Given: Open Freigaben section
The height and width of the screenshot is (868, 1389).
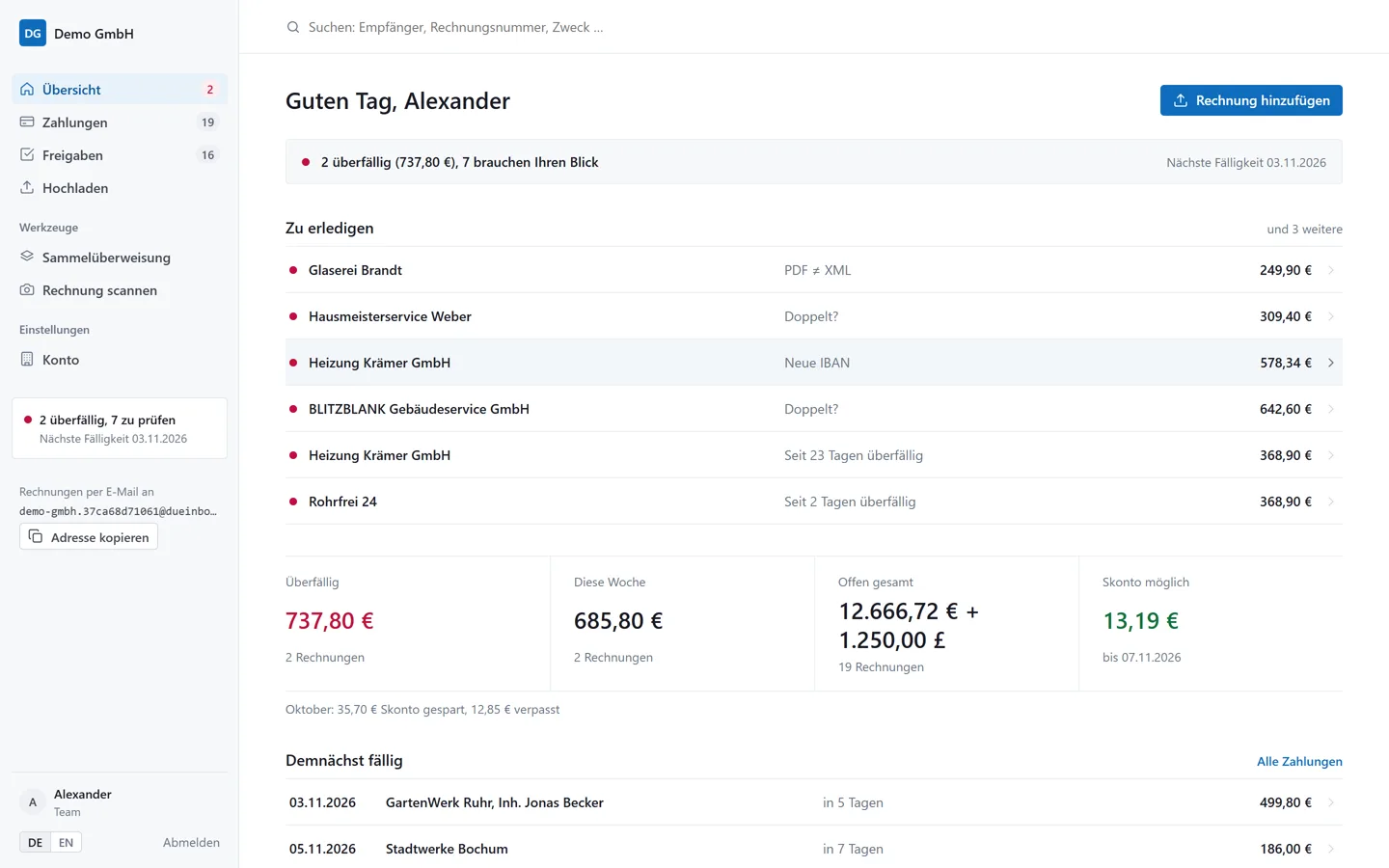Looking at the screenshot, I should pos(120,155).
